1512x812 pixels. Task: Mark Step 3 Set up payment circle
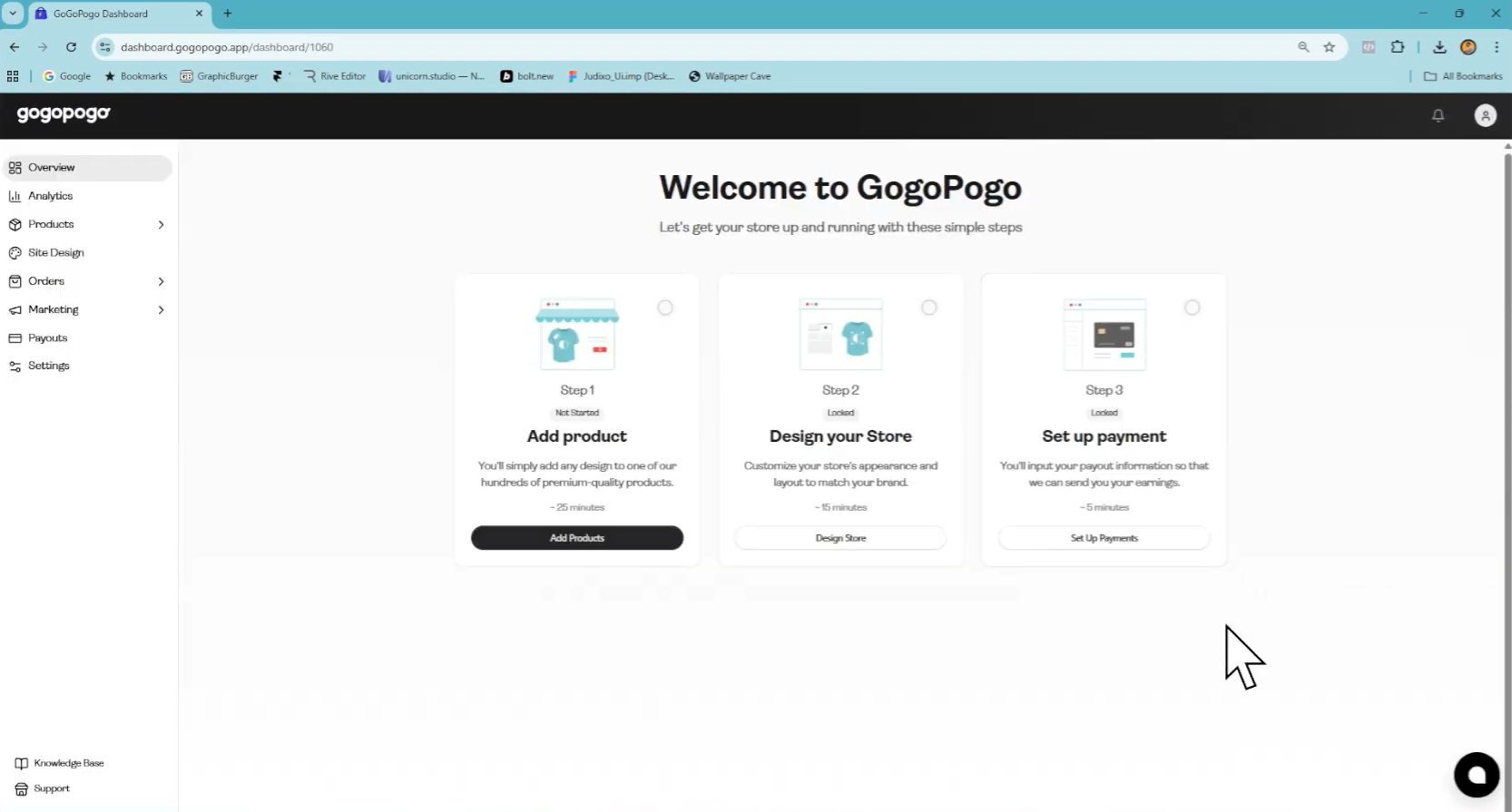point(1193,308)
